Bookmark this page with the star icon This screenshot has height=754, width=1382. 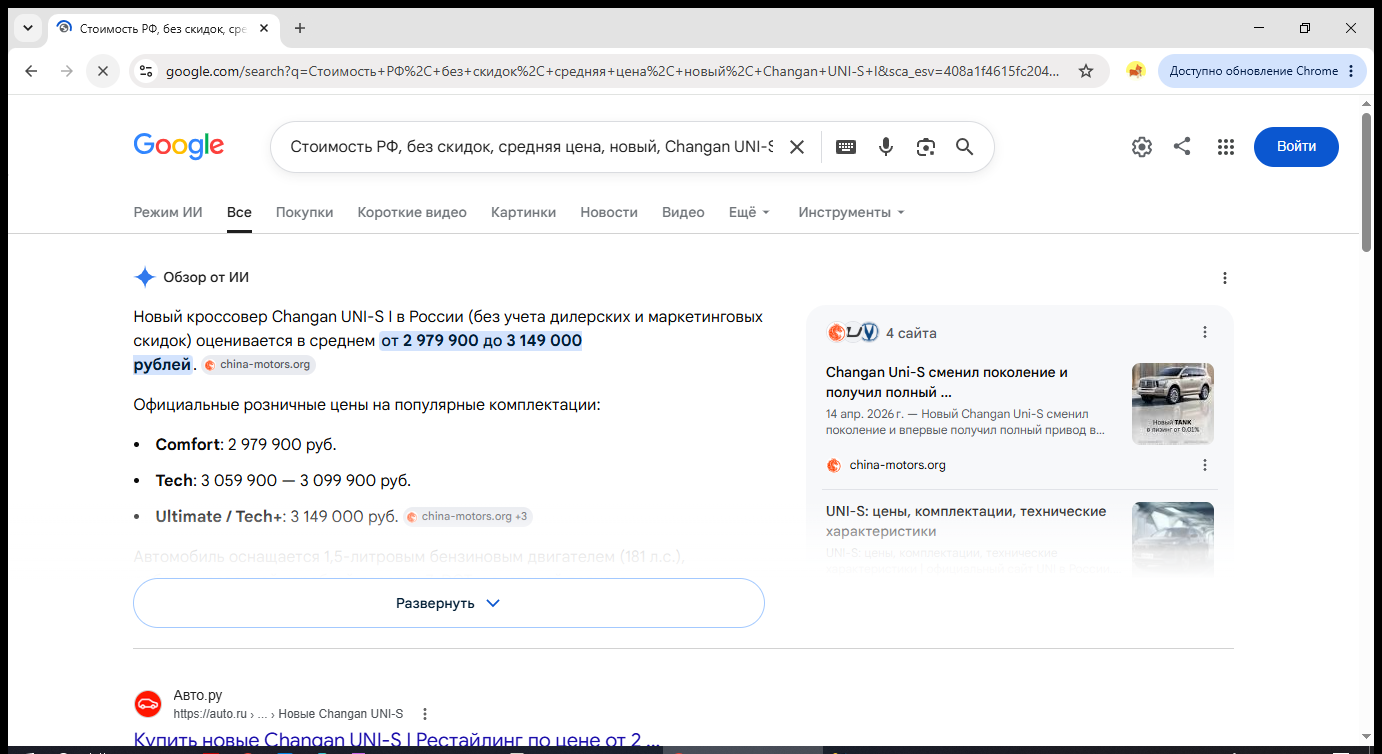[1086, 71]
